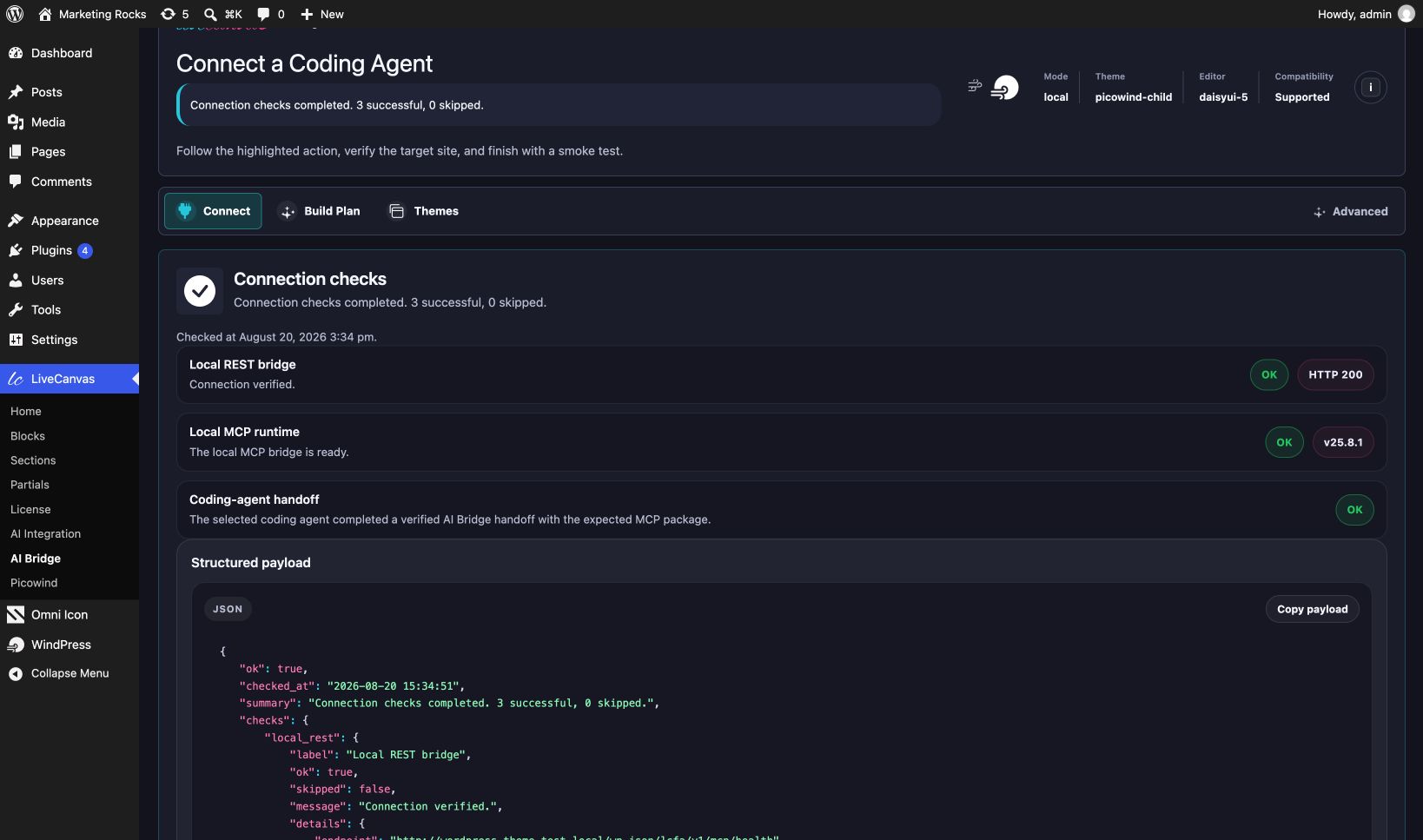Click the plugin update badge showing 4
The height and width of the screenshot is (840, 1423).
pos(85,251)
